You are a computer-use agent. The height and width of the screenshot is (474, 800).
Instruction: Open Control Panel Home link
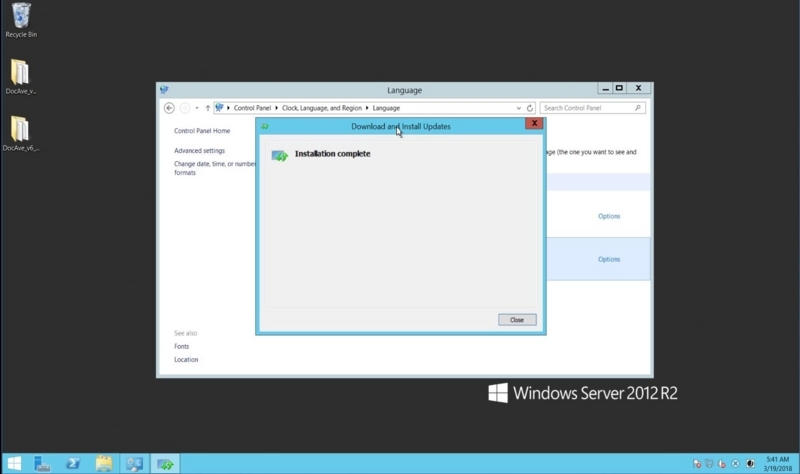202,131
